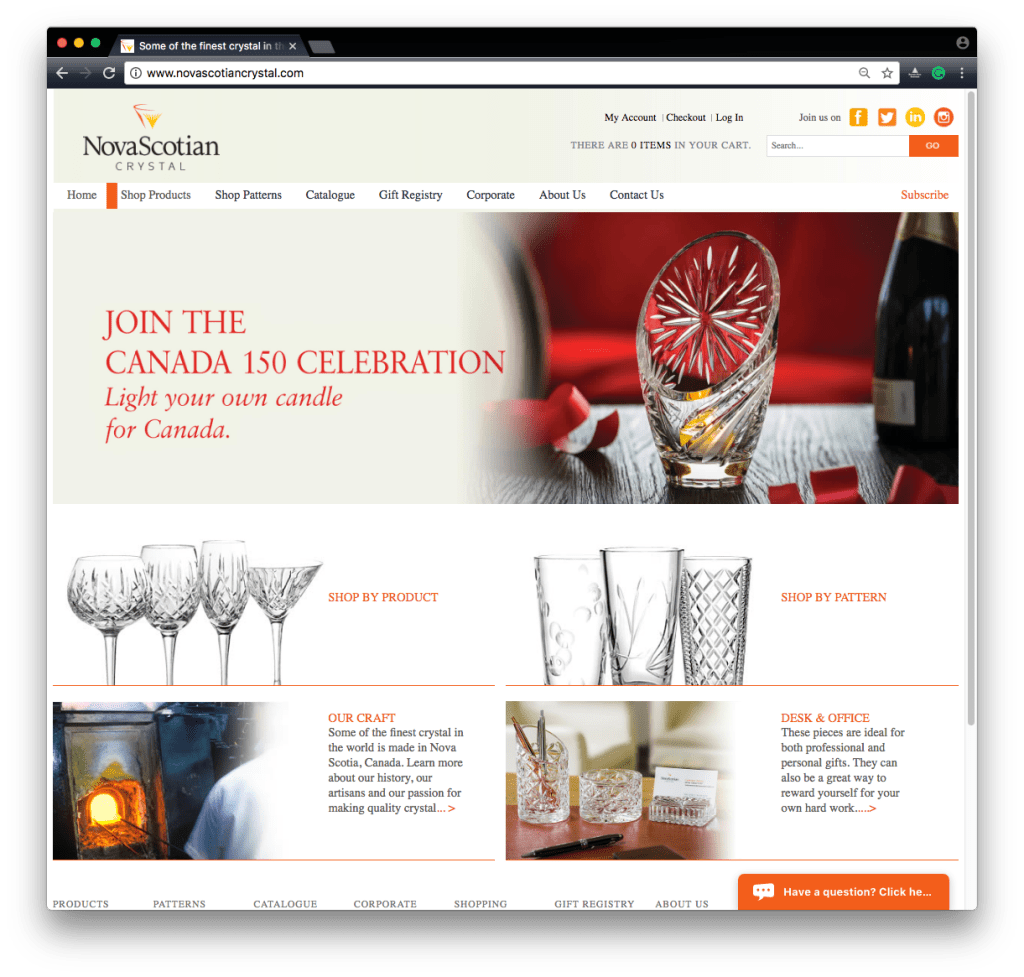Image resolution: width=1024 pixels, height=977 pixels.
Task: Open the Shop Products menu
Action: click(x=155, y=195)
